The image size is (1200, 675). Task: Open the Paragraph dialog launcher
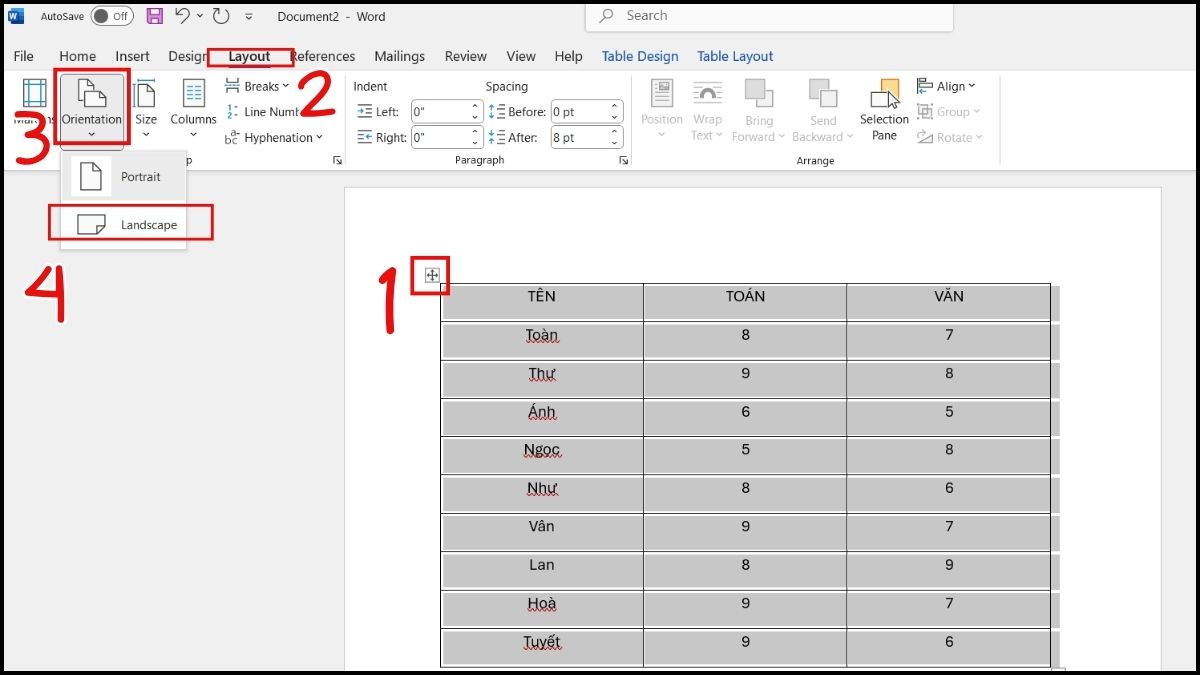[x=623, y=160]
